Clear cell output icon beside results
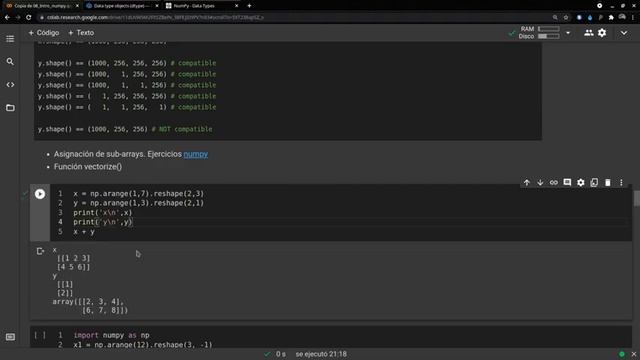 40,251
